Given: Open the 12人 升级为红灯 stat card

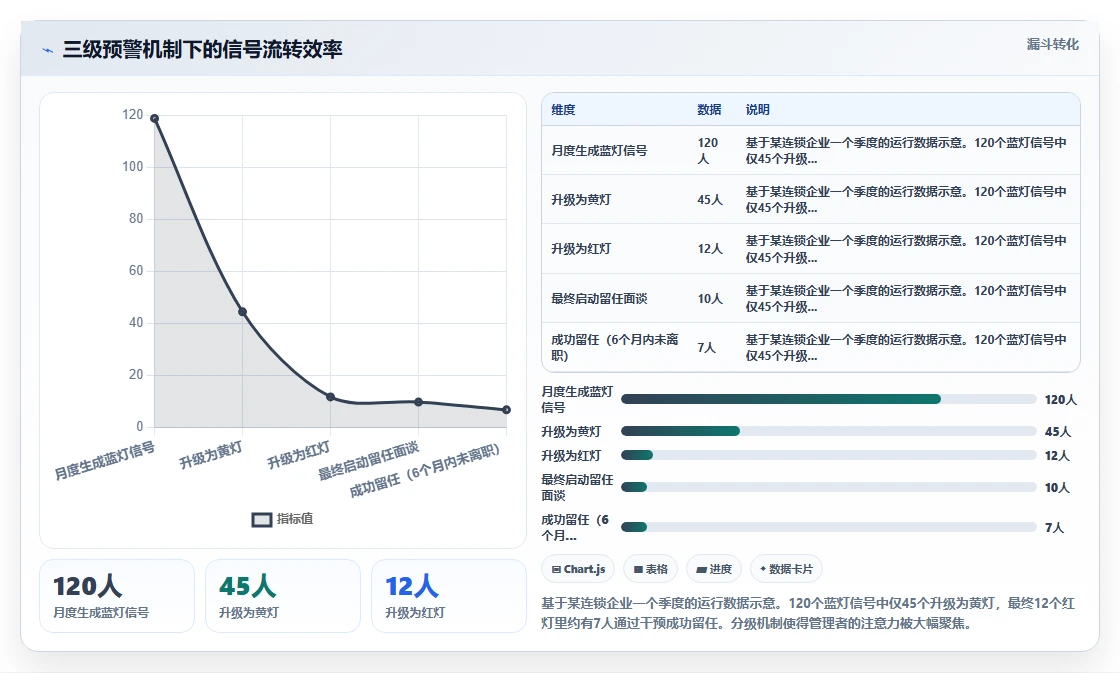Looking at the screenshot, I should (x=449, y=596).
